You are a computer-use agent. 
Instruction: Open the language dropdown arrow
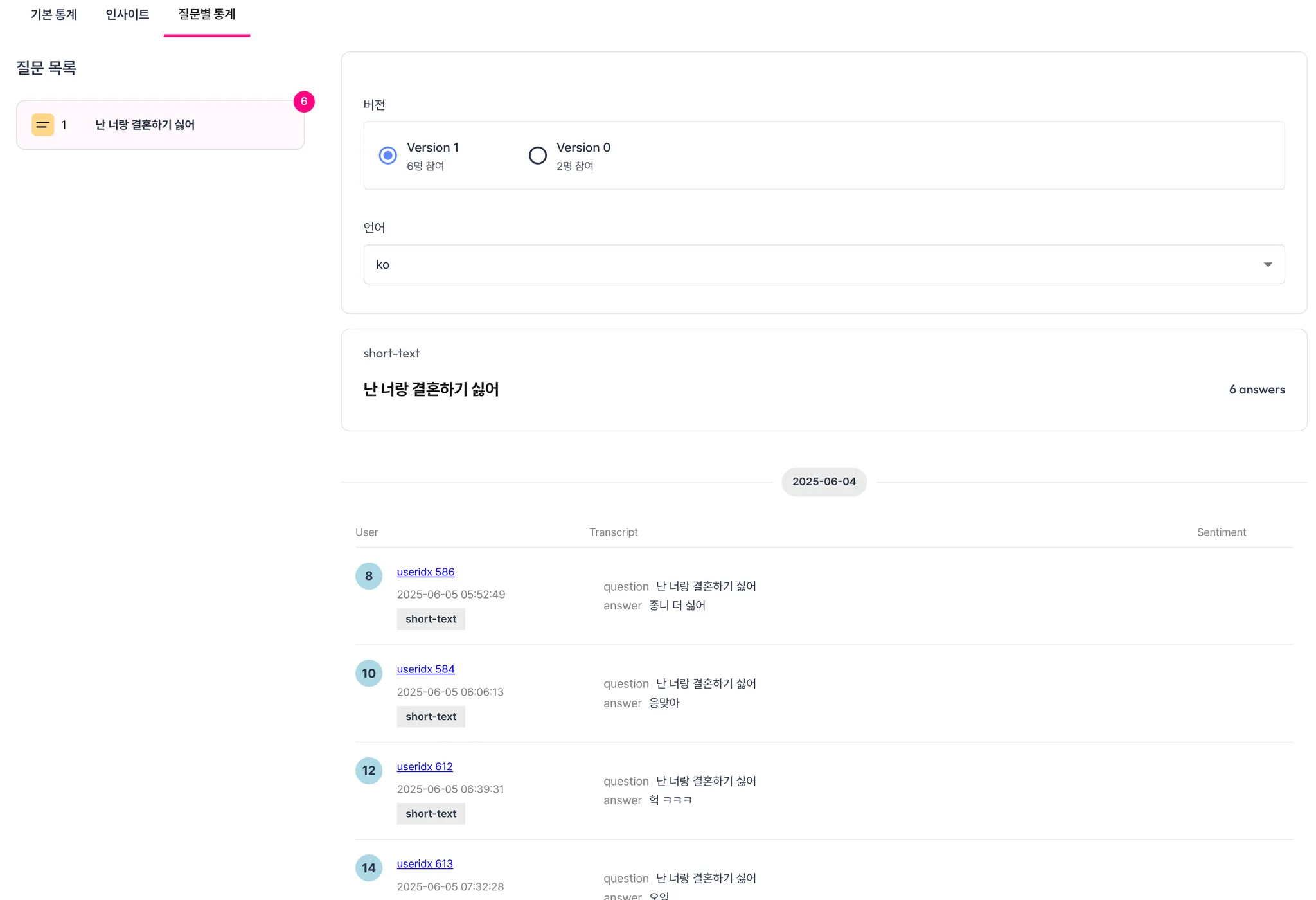pyautogui.click(x=1267, y=265)
